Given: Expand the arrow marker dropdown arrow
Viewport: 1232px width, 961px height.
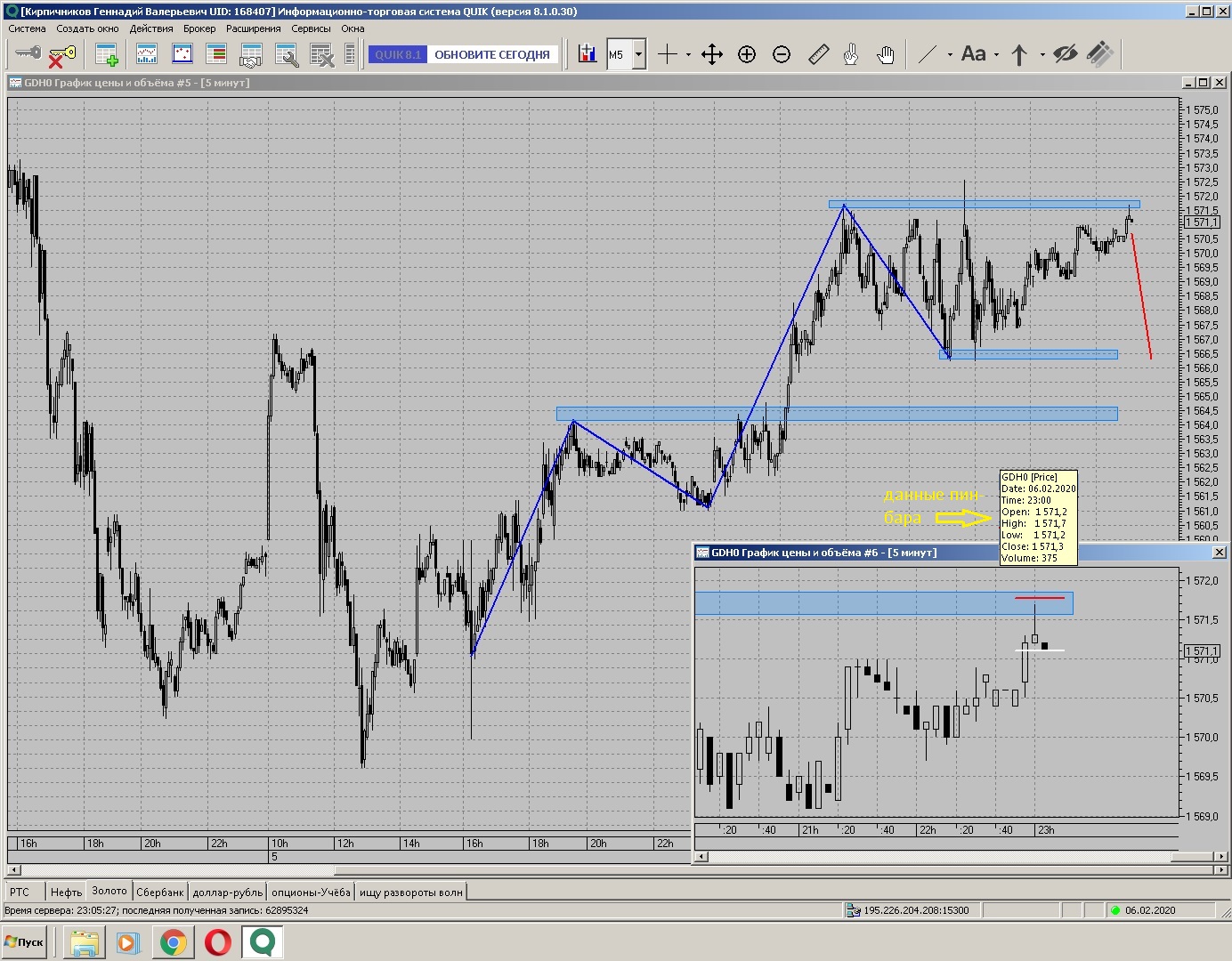Looking at the screenshot, I should [1042, 54].
